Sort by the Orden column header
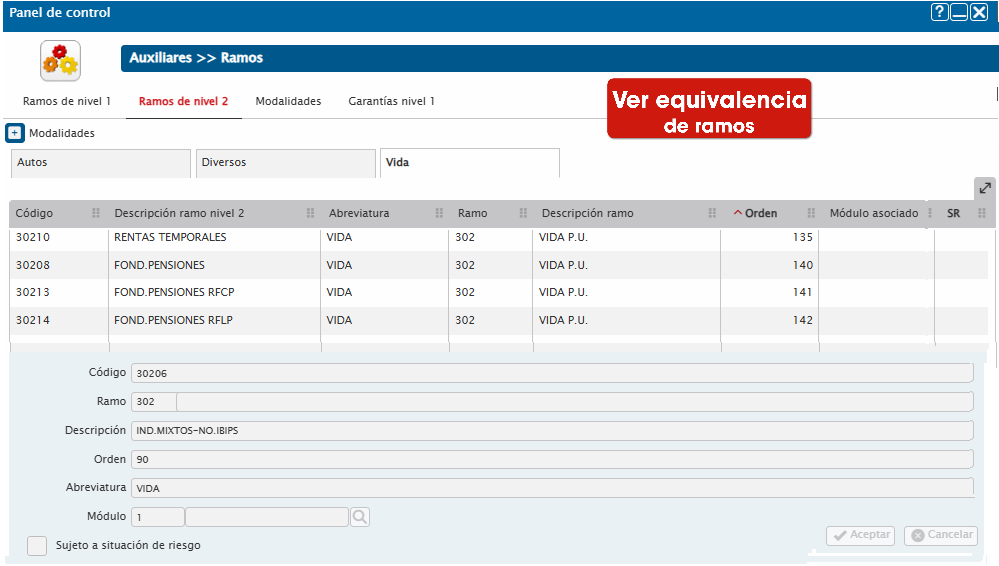Screen dimensions: 999x566 [761, 214]
